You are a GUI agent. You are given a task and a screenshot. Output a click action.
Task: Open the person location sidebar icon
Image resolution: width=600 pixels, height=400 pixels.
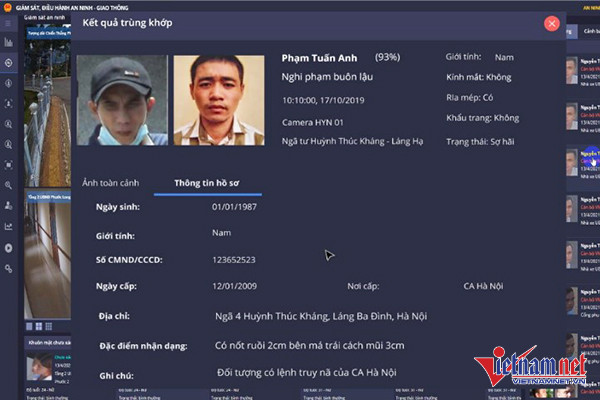click(x=8, y=206)
